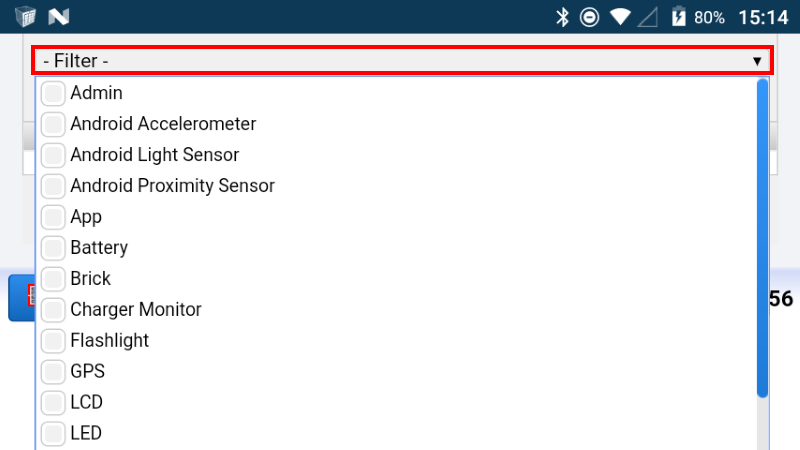Screen dimensions: 800x450
Task: Tap the red-outlined icon on blue button
Action: point(31,295)
